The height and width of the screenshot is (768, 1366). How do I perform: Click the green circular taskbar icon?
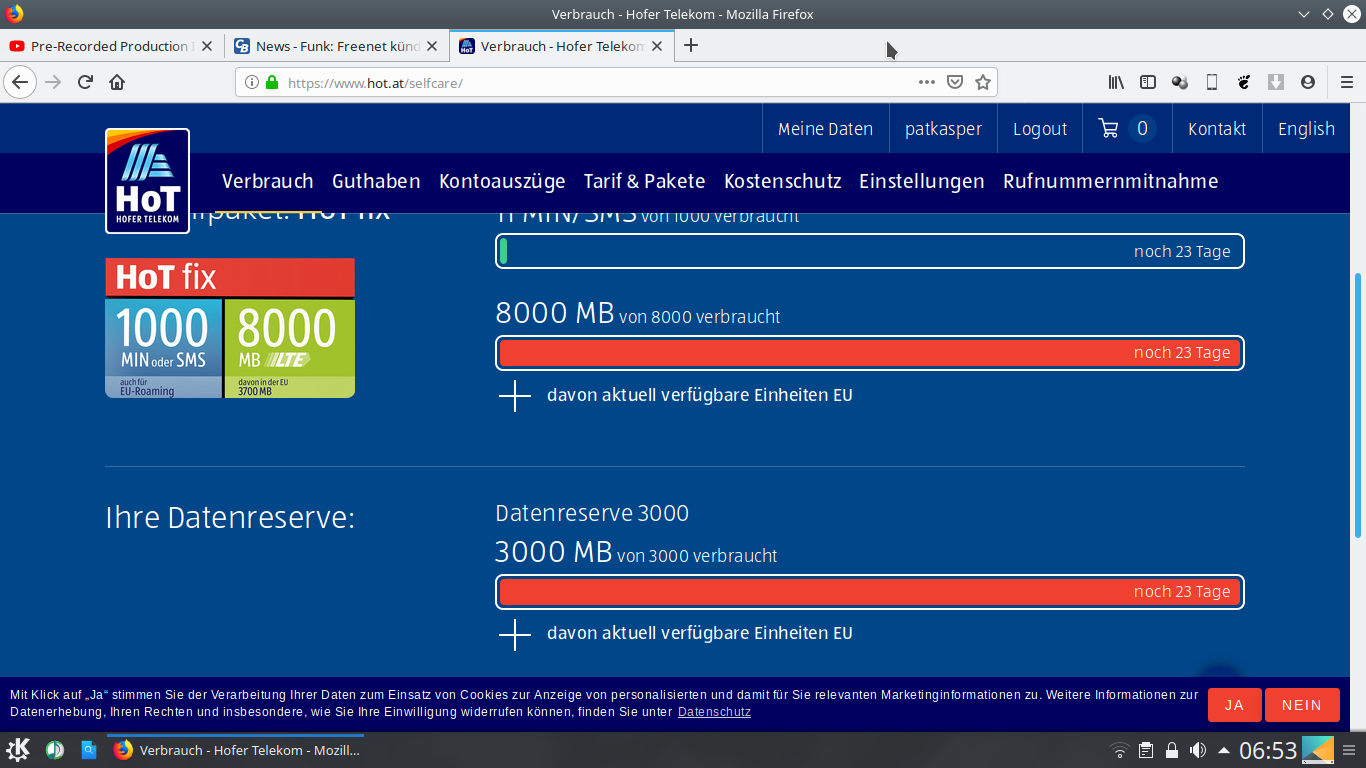(55, 750)
